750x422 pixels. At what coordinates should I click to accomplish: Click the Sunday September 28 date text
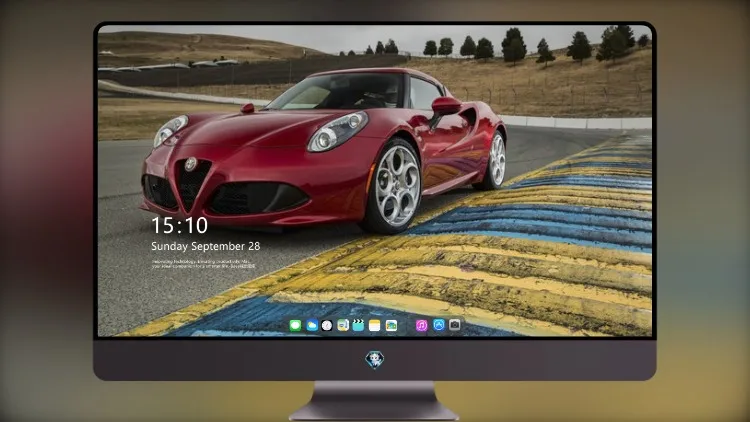pos(206,246)
